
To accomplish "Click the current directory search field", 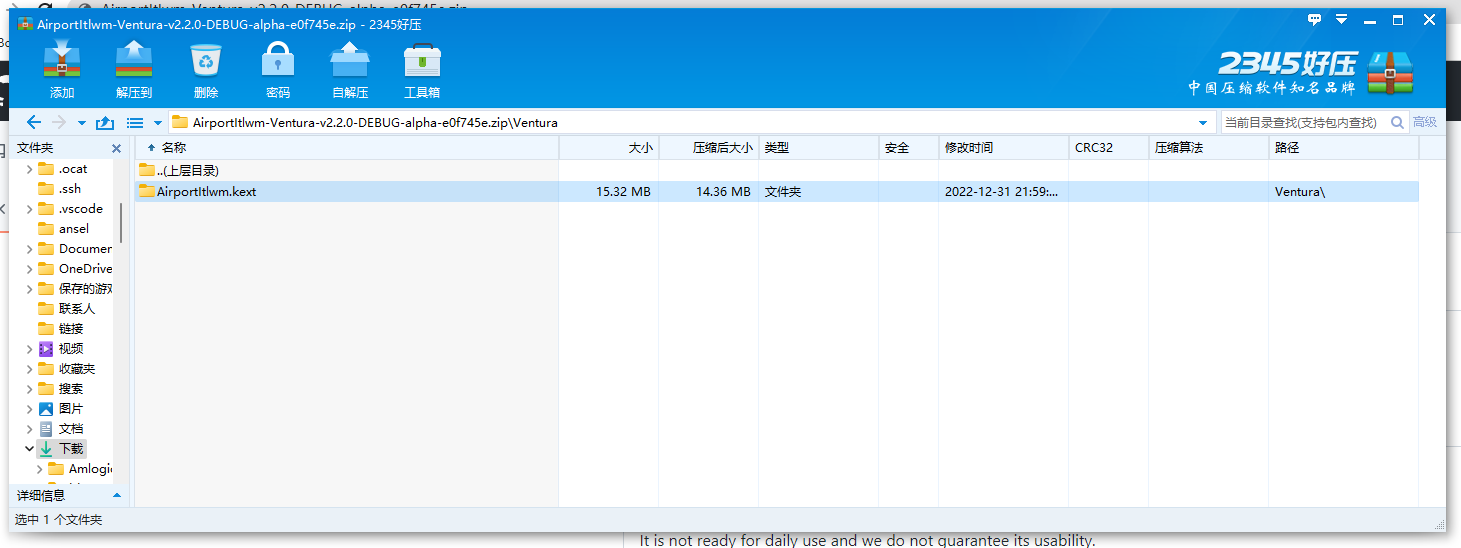I will [x=1300, y=123].
